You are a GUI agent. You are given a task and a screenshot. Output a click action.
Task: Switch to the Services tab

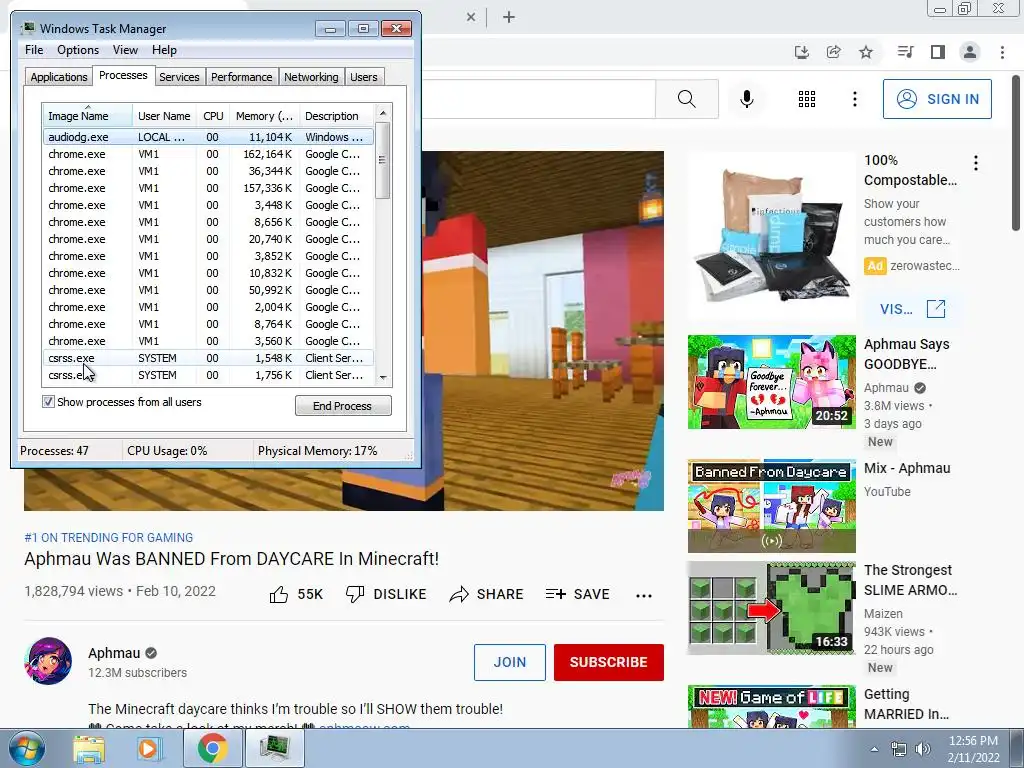[x=179, y=77]
